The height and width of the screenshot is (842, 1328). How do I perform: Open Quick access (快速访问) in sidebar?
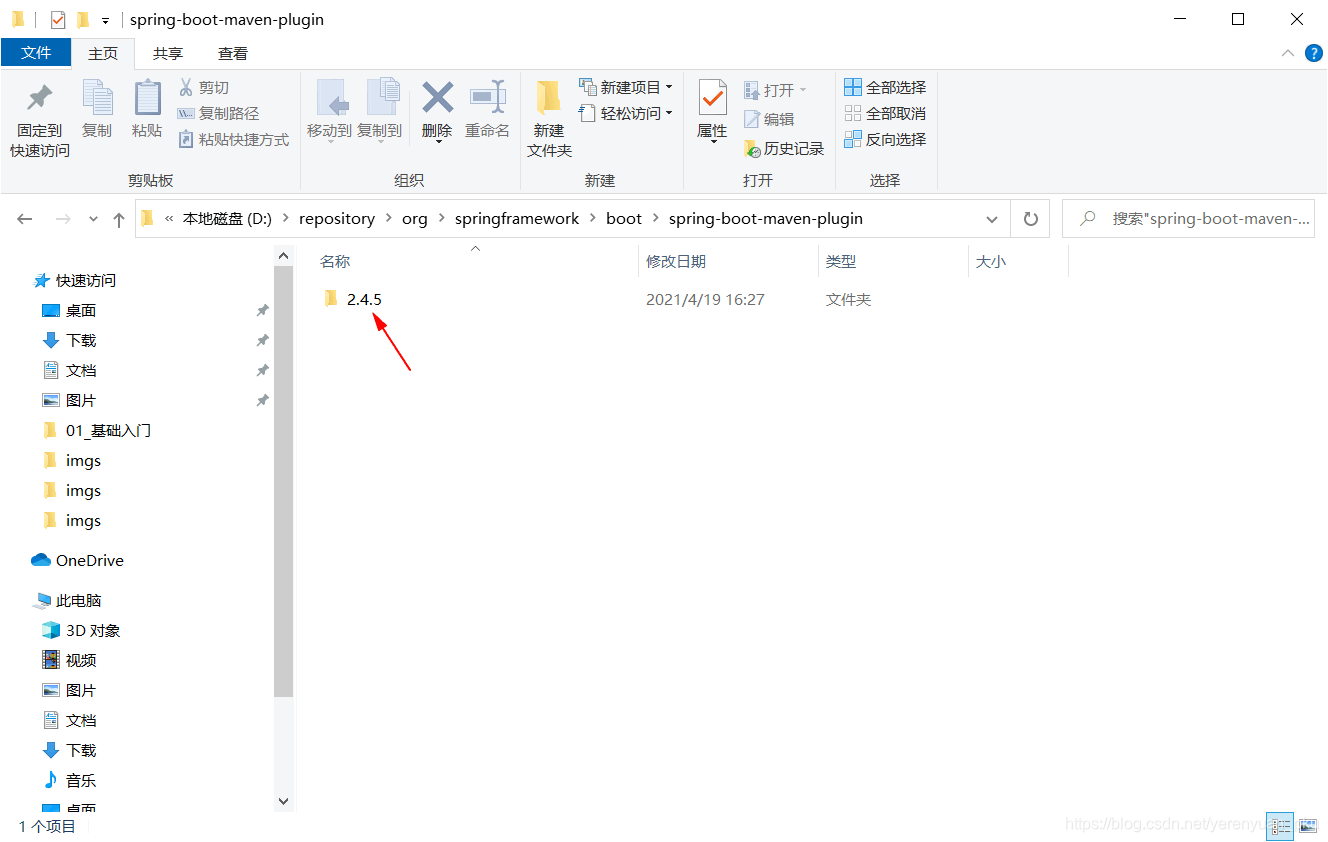75,281
